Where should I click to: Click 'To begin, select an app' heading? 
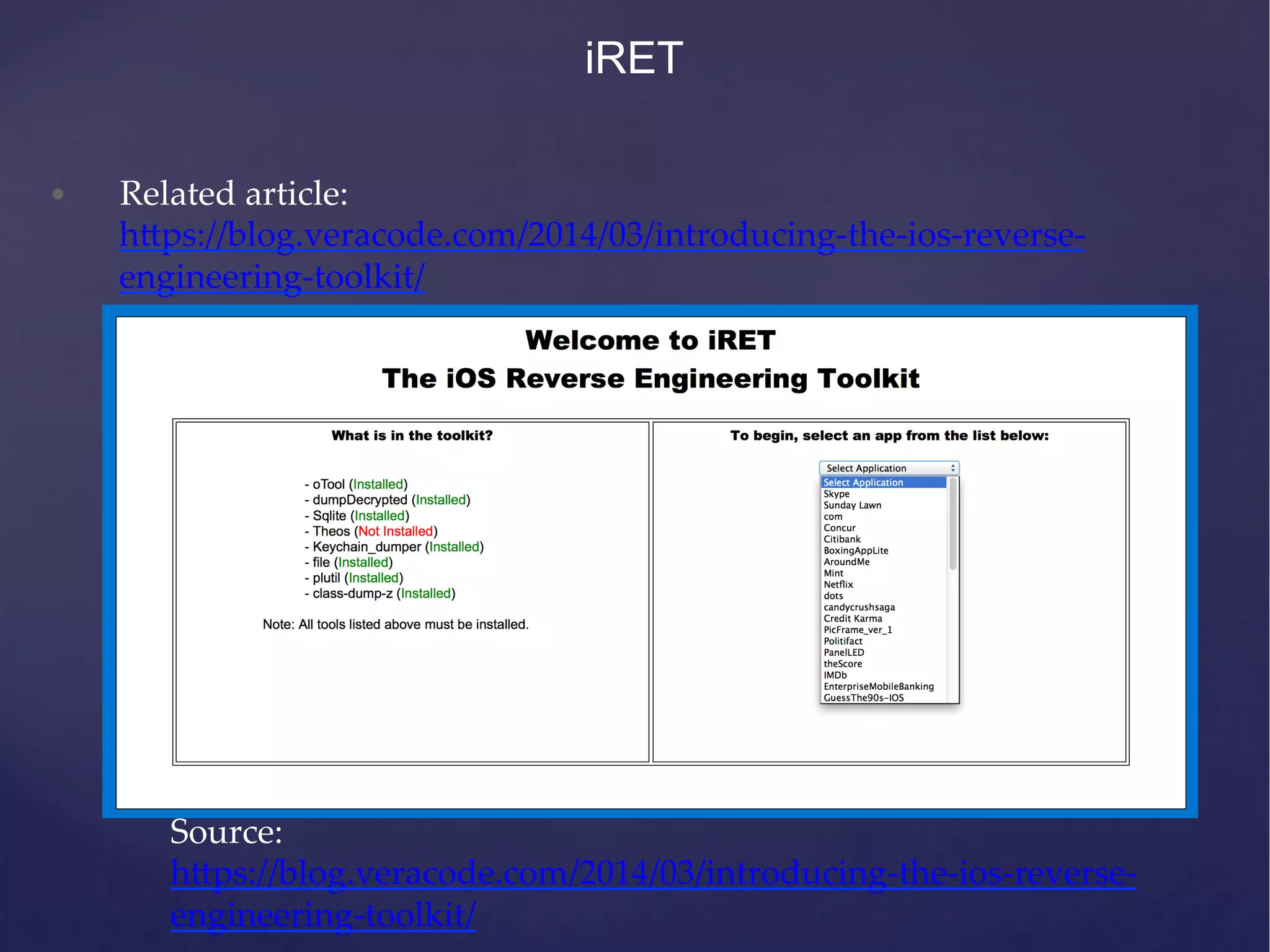(x=889, y=436)
